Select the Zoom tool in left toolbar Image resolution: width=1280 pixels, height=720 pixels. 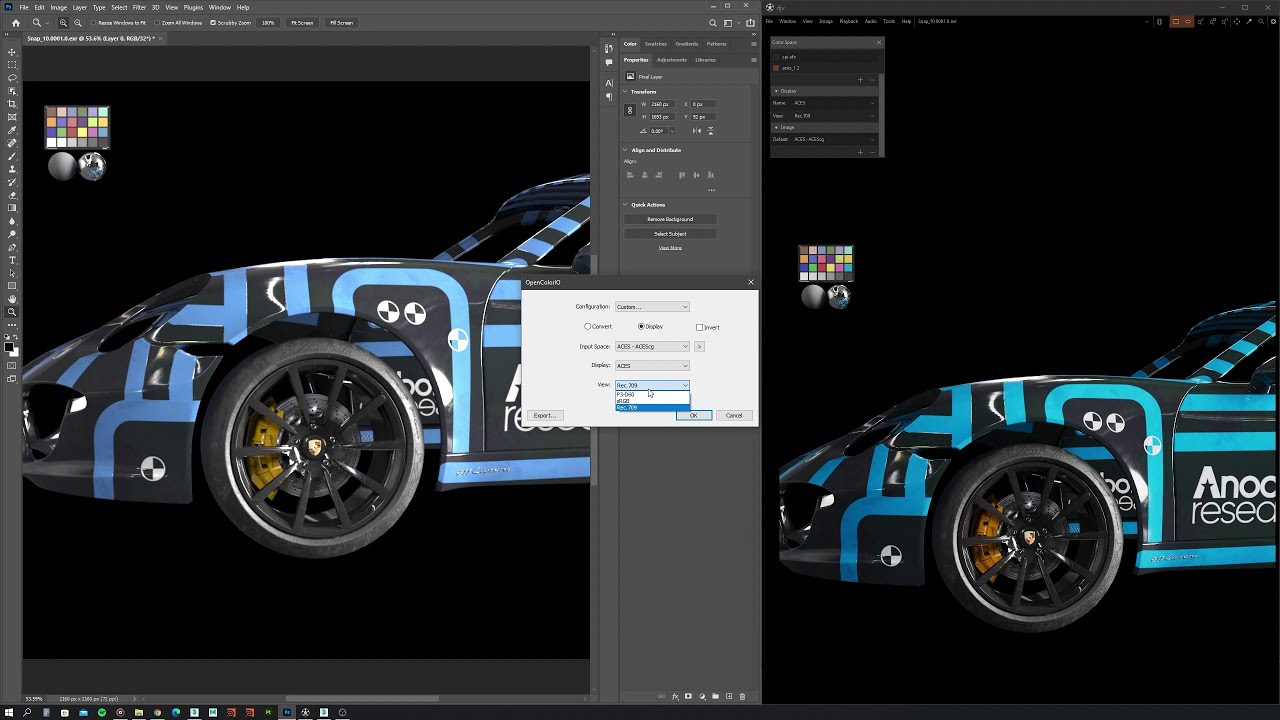tap(12, 312)
